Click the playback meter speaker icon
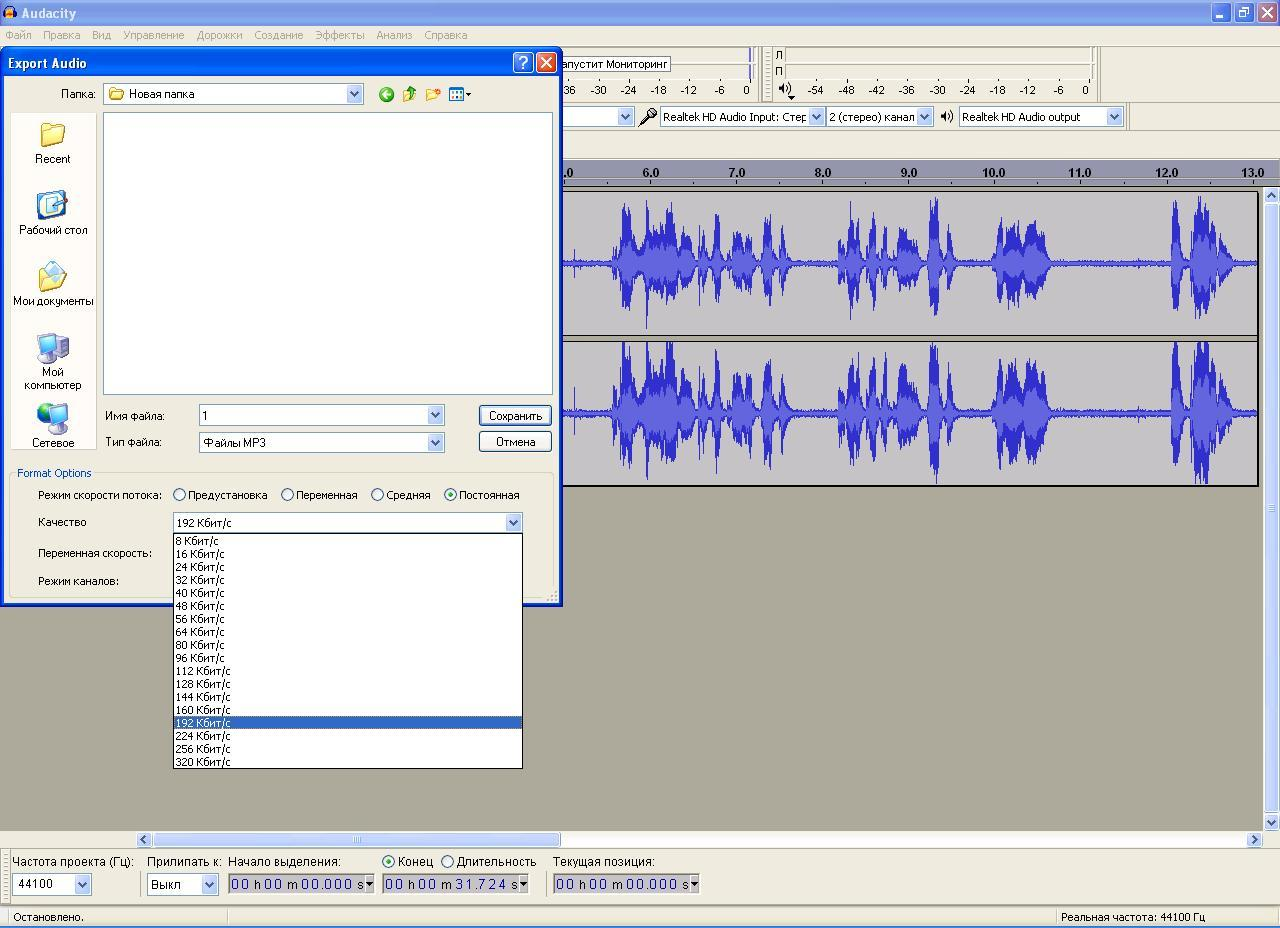Screen dimensions: 1280x928 (x=786, y=89)
